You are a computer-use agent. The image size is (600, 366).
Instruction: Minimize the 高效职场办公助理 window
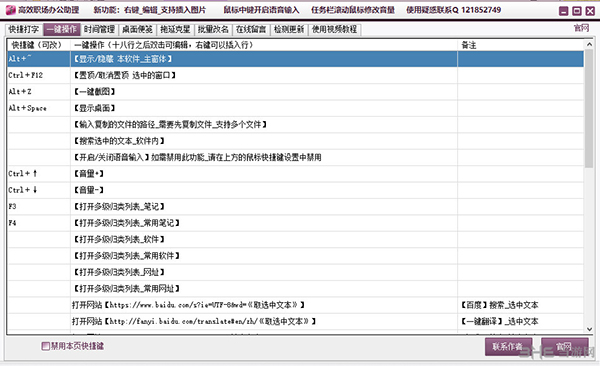[564, 11]
